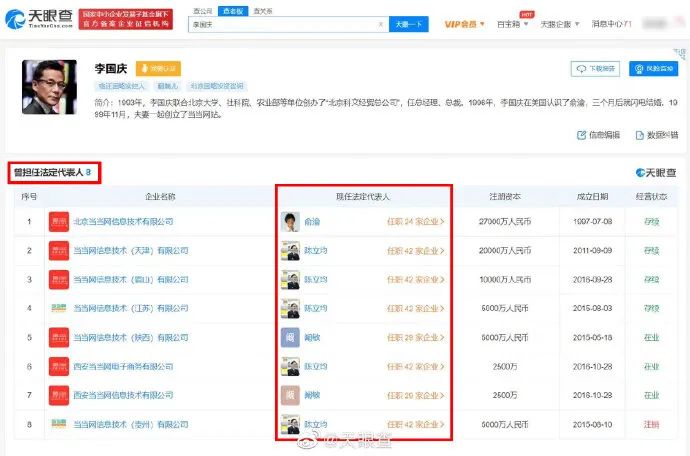Open company 当当网信息技术（眉山）有限公司
Image resolution: width=690 pixels, height=456 pixels.
(131, 280)
